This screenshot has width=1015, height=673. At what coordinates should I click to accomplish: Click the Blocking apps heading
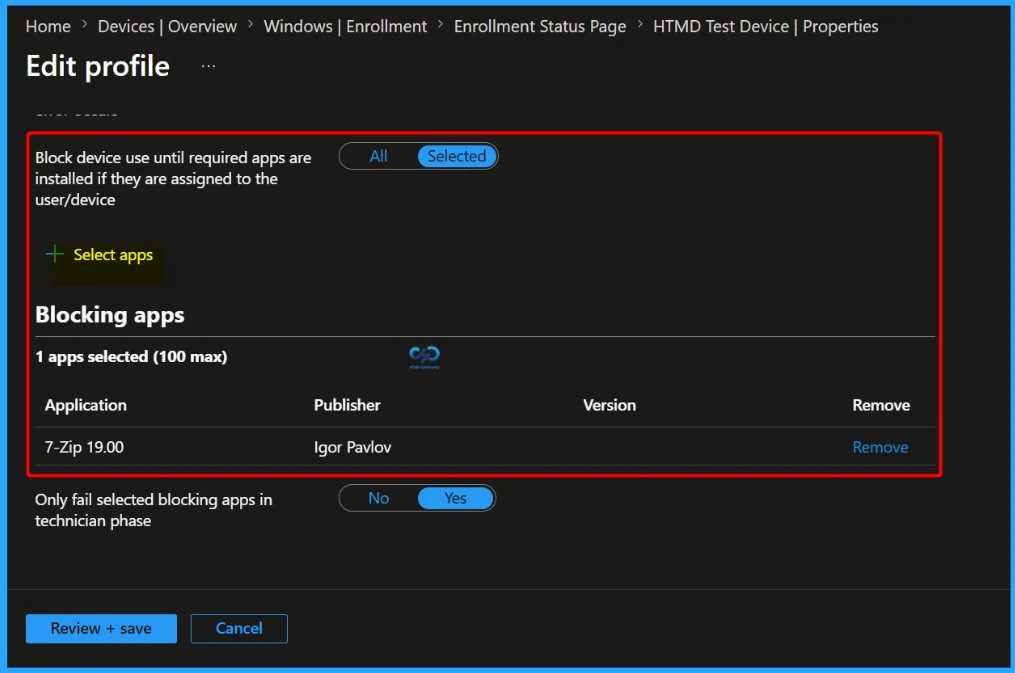pos(109,314)
